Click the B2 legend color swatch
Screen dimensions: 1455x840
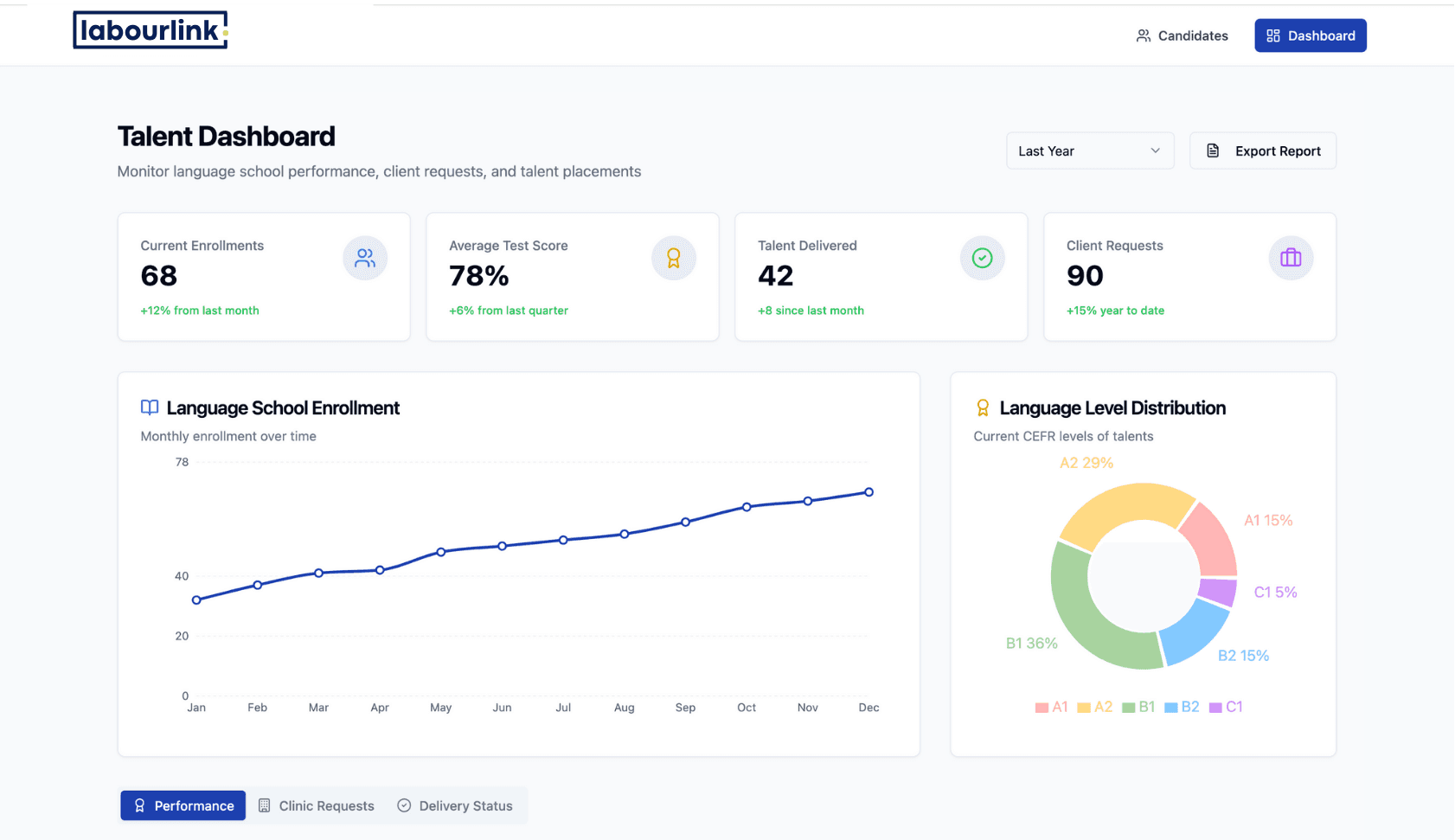(x=1171, y=708)
